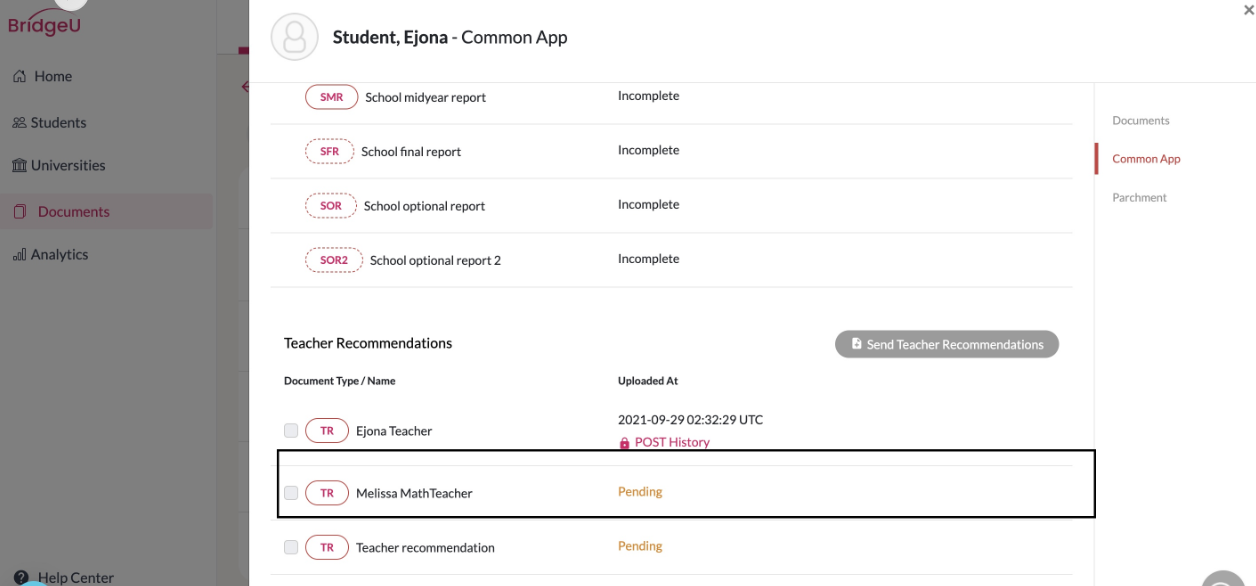Click the Incomplete status of School optional report

pyautogui.click(x=648, y=204)
